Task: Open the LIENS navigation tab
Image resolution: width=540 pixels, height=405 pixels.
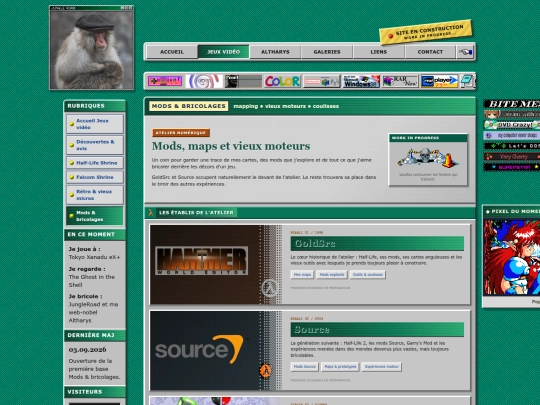Action: [378, 52]
